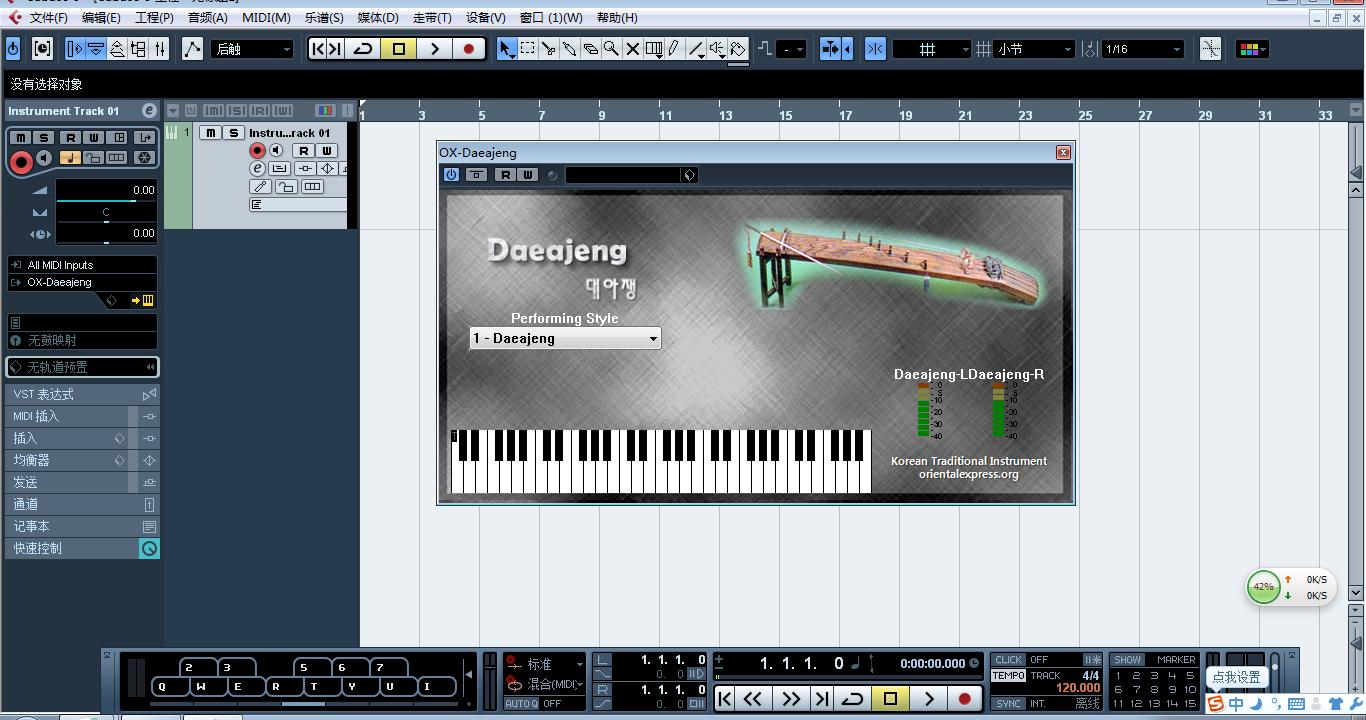This screenshot has height=720, width=1366.
Task: Open the snap type dropdown with grid symbol
Action: [931, 48]
